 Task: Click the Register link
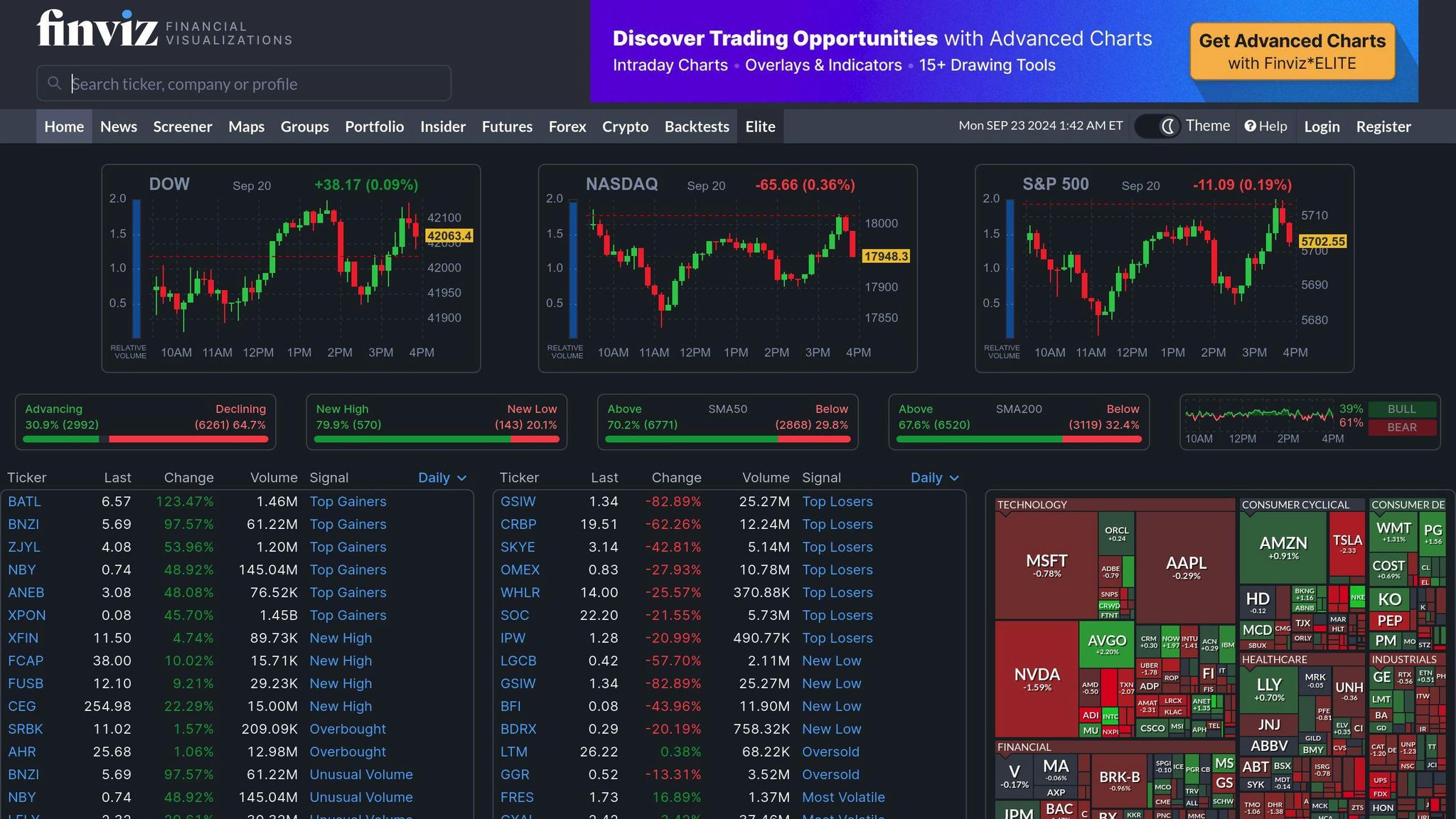(x=1383, y=127)
